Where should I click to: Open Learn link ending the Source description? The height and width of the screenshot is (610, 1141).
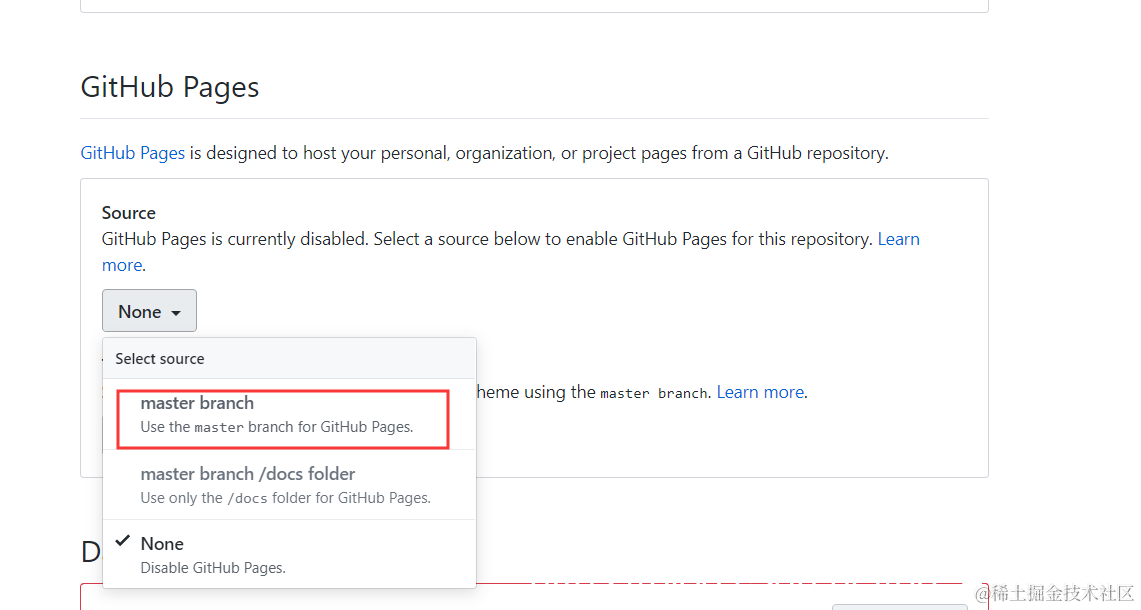pyautogui.click(x=899, y=239)
